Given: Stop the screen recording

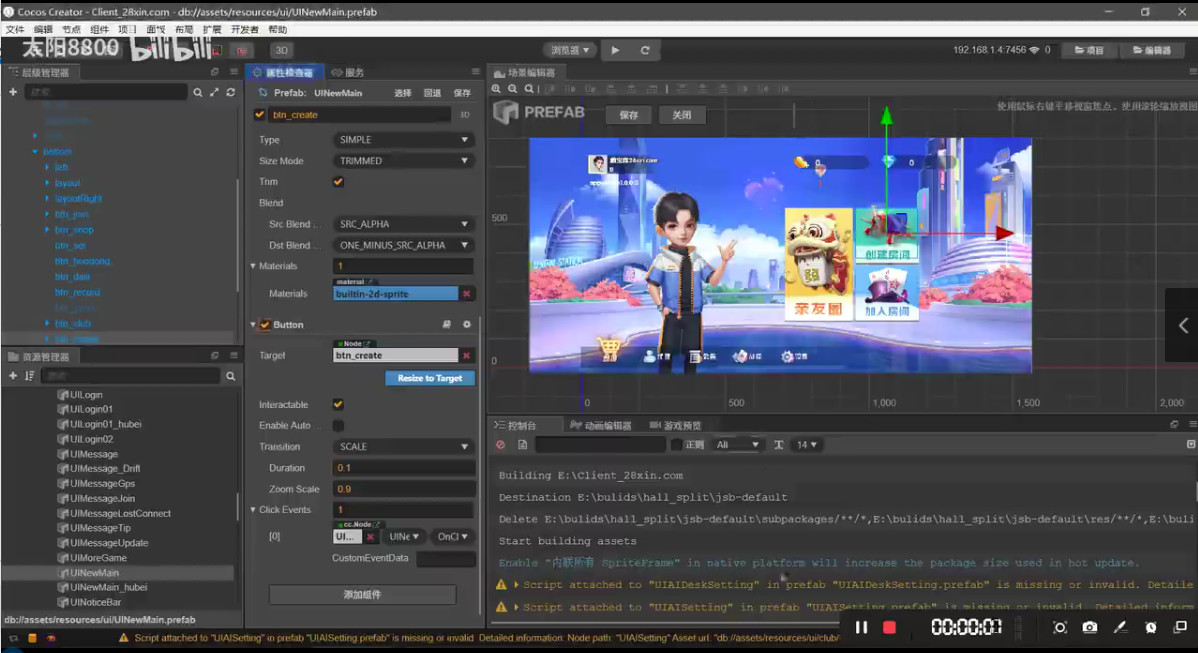Looking at the screenshot, I should [x=889, y=627].
